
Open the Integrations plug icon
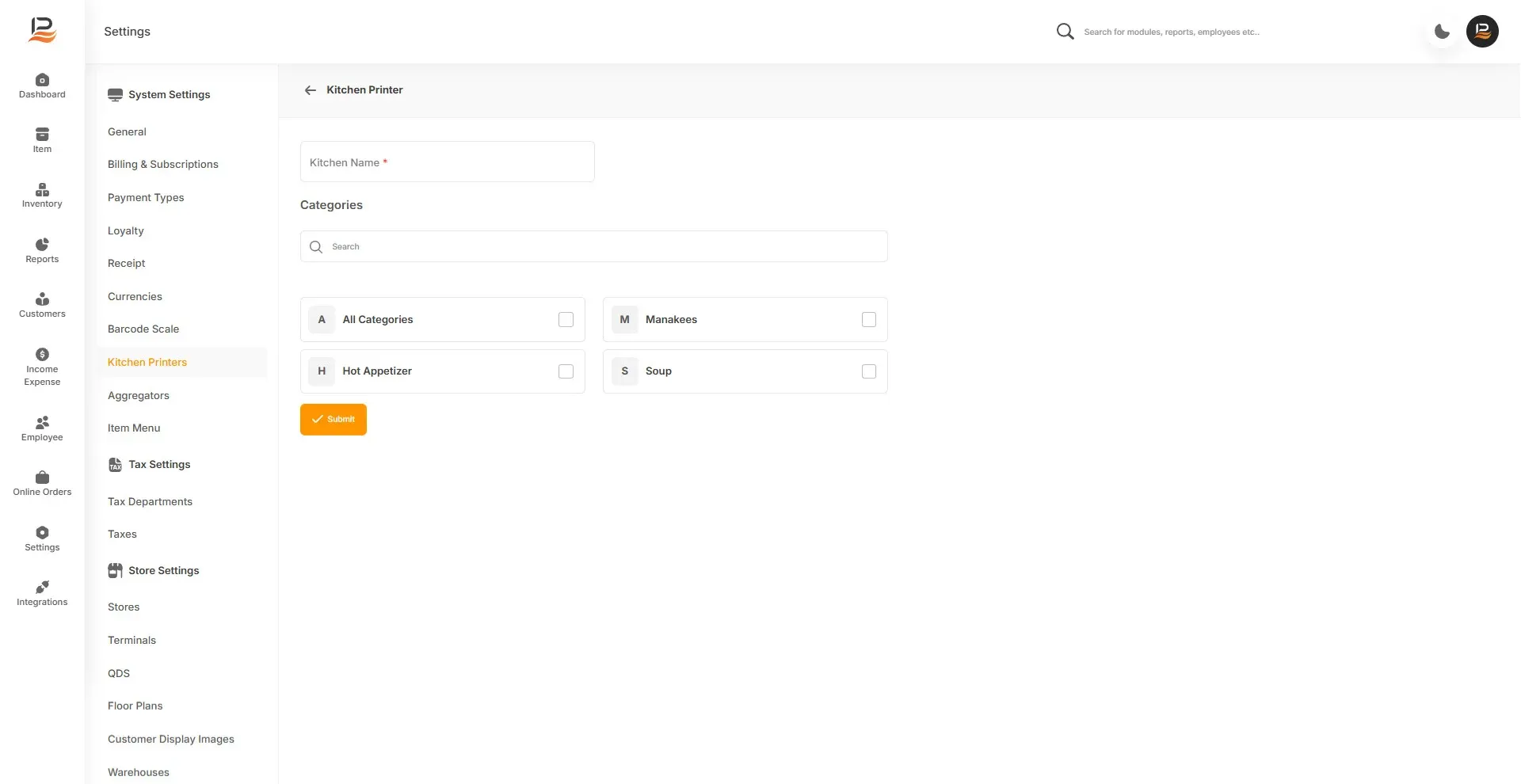42,587
